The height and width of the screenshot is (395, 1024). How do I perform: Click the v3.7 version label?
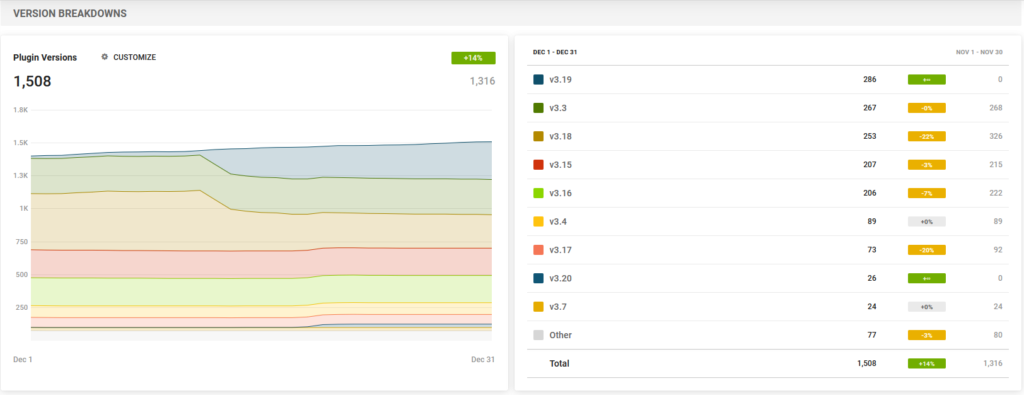click(558, 307)
